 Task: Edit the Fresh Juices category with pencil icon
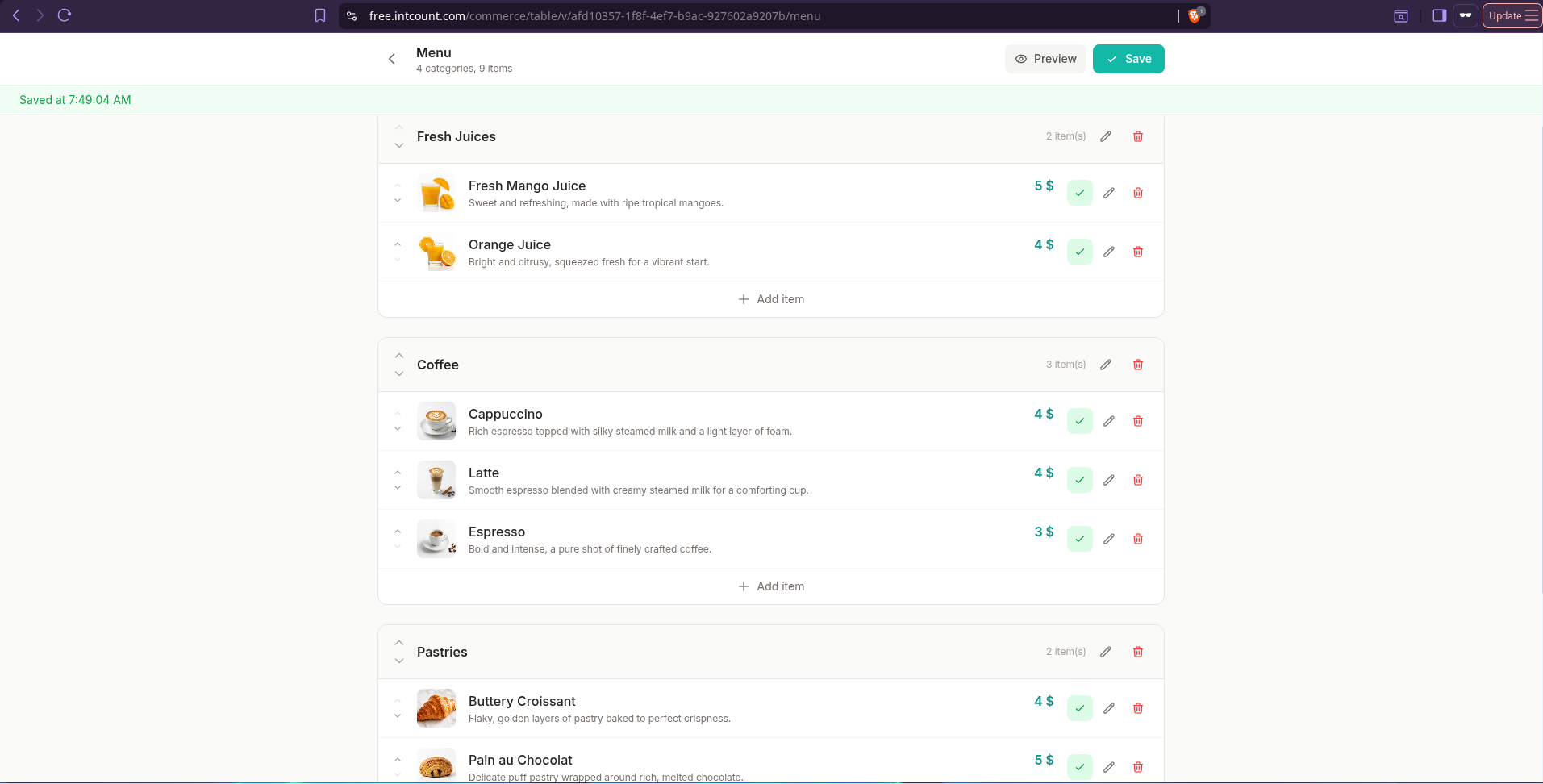tap(1106, 136)
